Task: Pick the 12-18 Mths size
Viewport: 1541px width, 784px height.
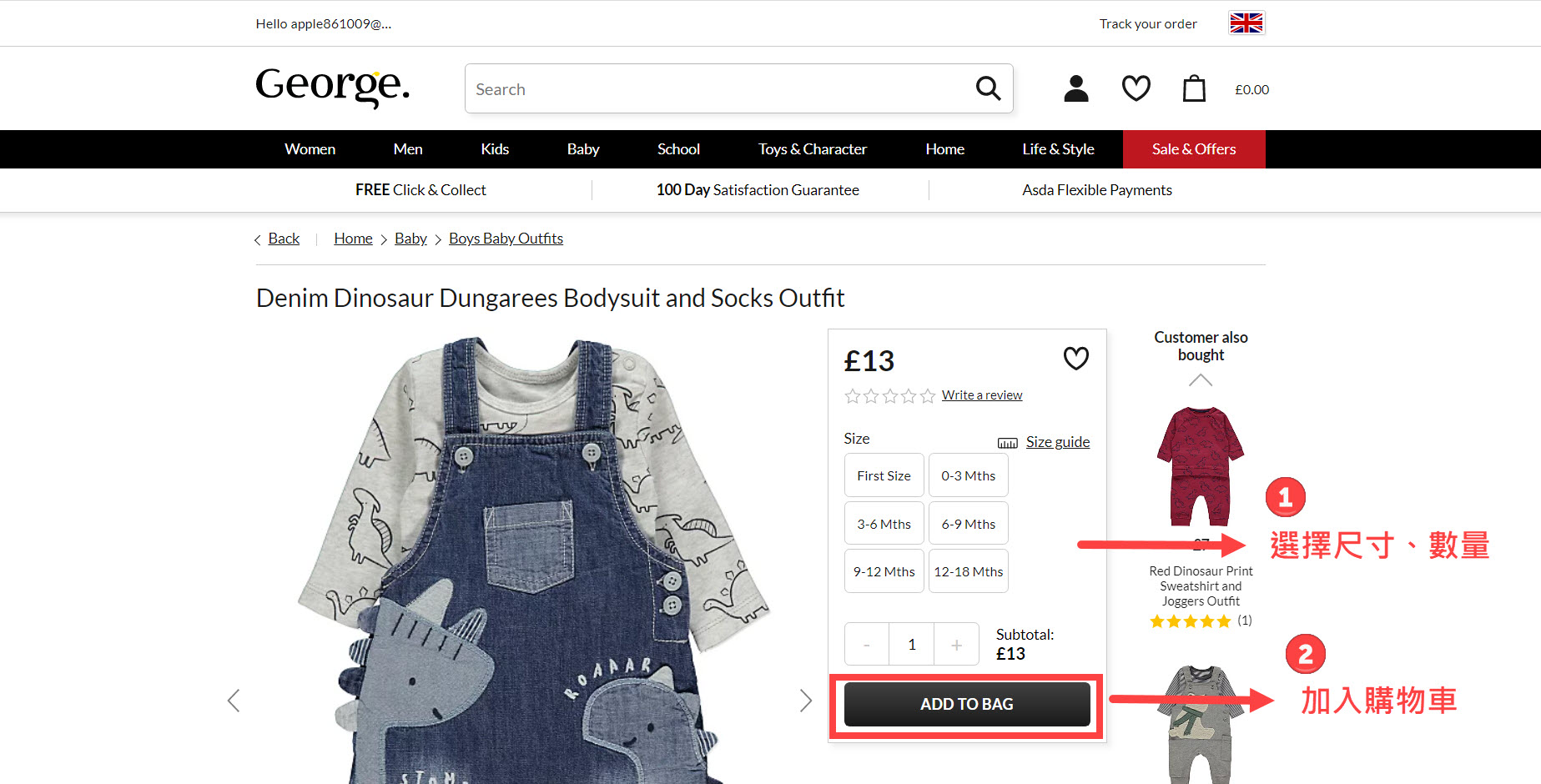Action: click(x=968, y=571)
